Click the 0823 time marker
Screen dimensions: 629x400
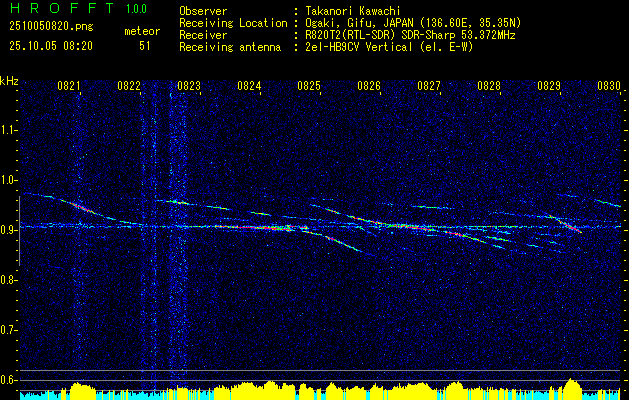pos(189,85)
